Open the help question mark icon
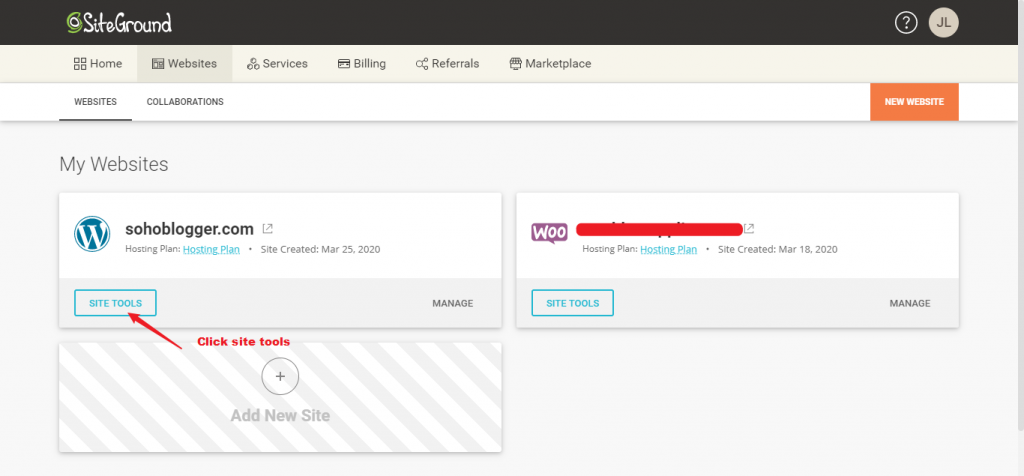 [x=906, y=22]
